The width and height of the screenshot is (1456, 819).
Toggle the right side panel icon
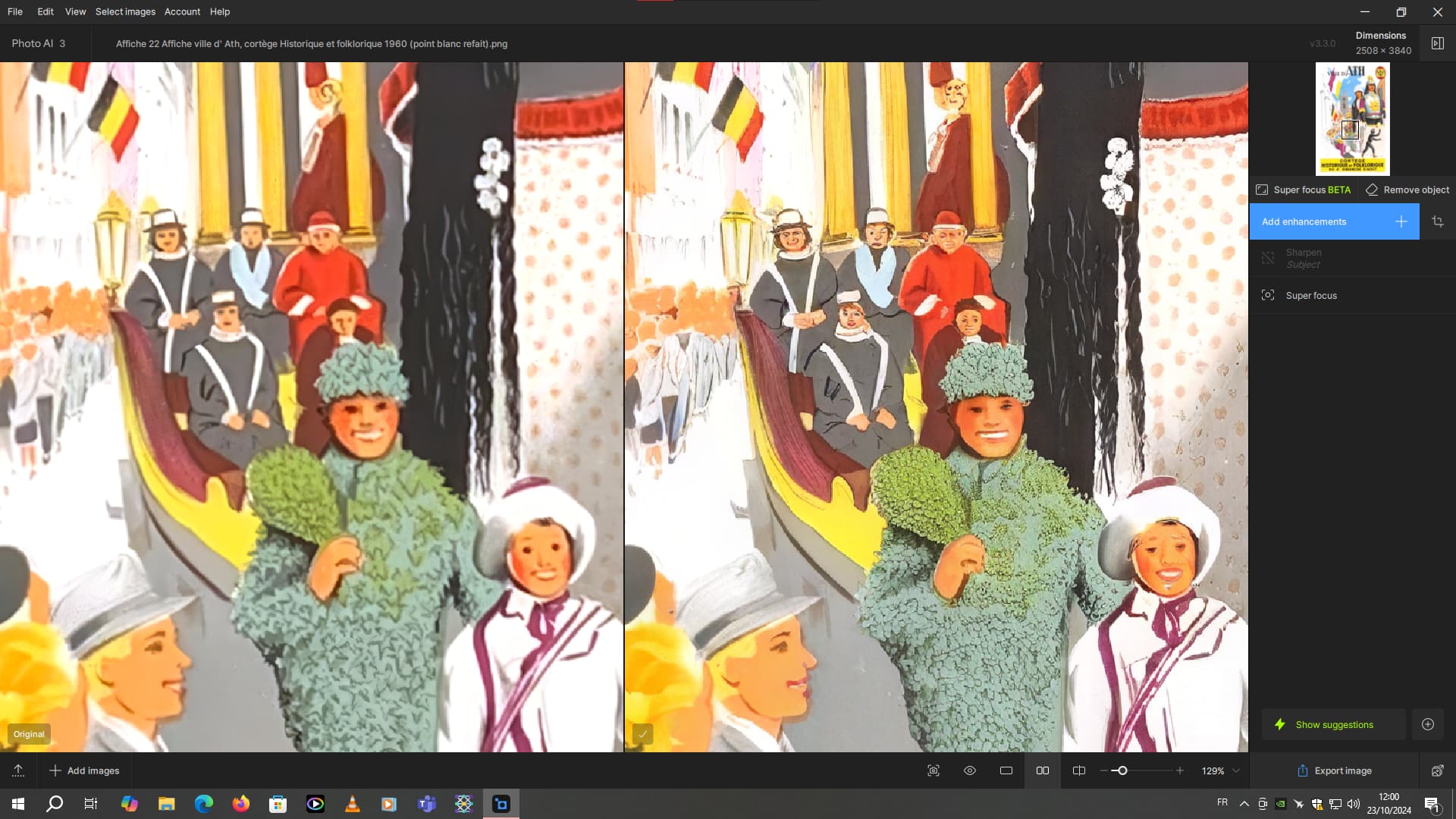pos(1437,43)
